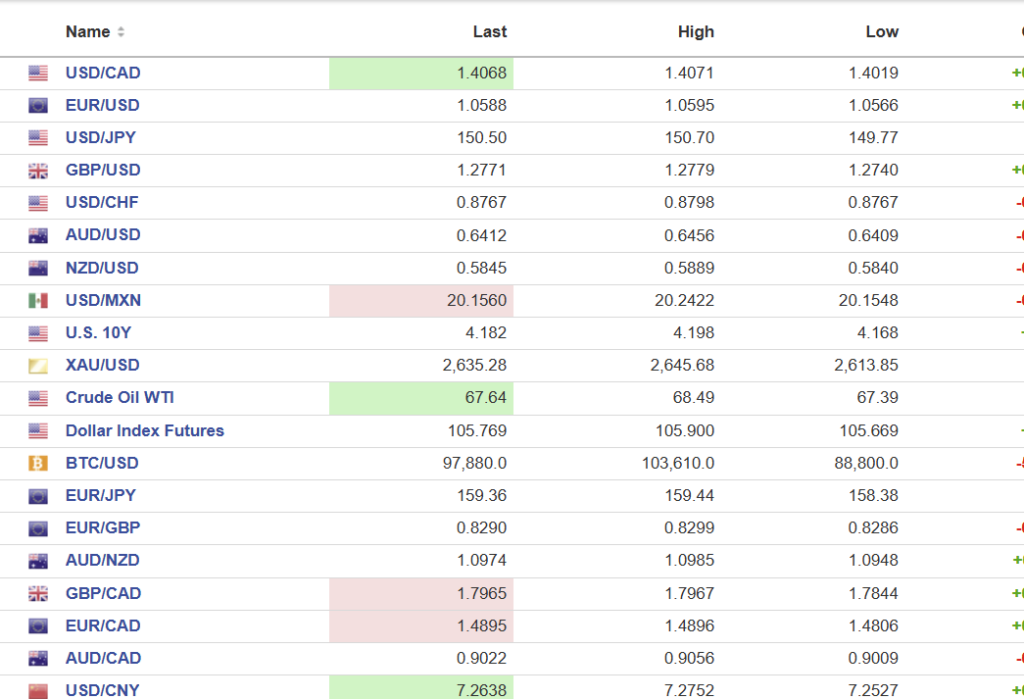Image resolution: width=1024 pixels, height=699 pixels.
Task: Click the UK flag icon beside GBP/USD
Action: (x=38, y=171)
